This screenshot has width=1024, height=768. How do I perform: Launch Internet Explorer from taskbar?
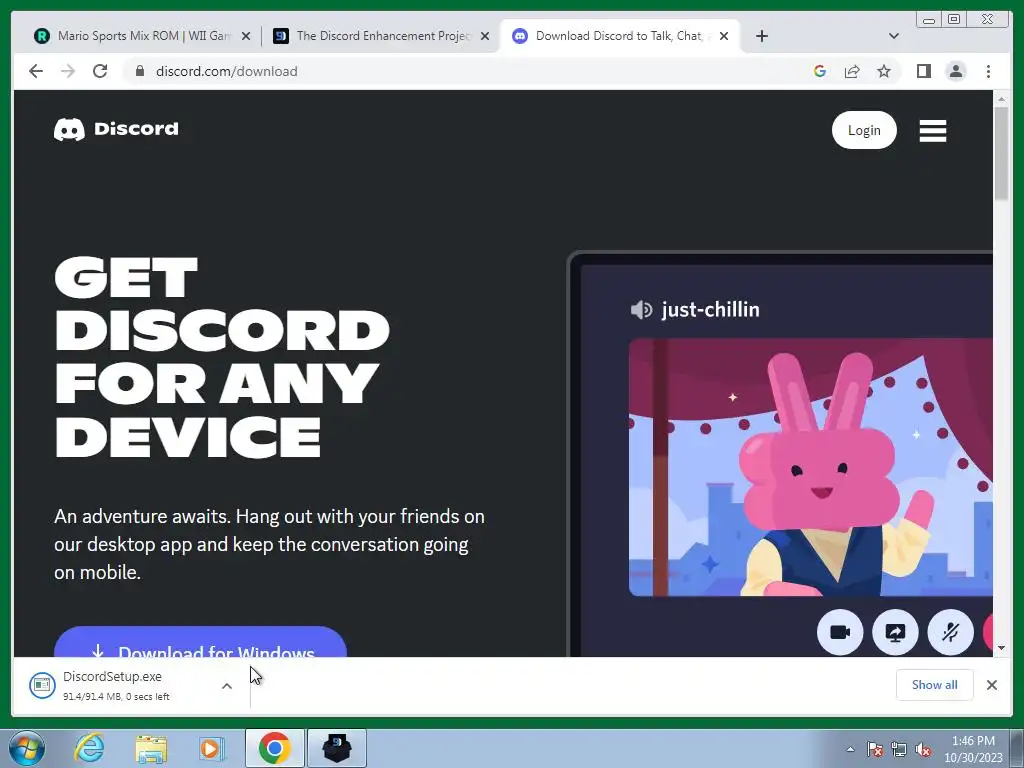click(x=89, y=748)
